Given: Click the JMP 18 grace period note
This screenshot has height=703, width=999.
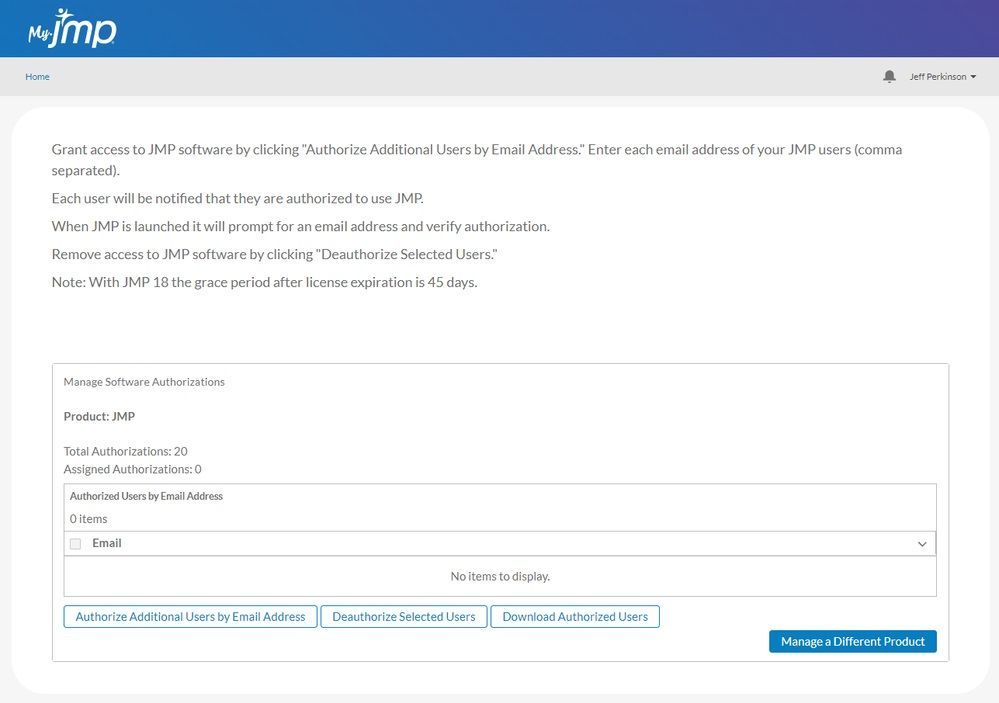Looking at the screenshot, I should tap(264, 282).
